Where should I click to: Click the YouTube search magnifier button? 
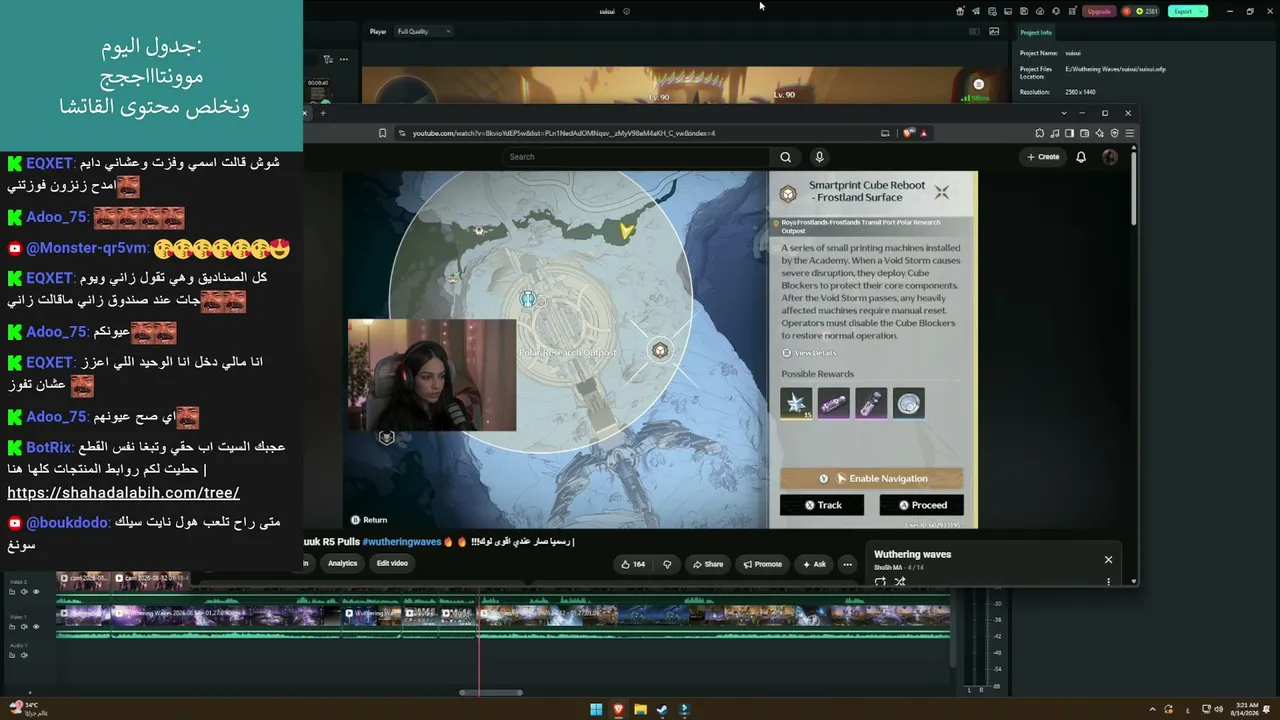[x=785, y=157]
